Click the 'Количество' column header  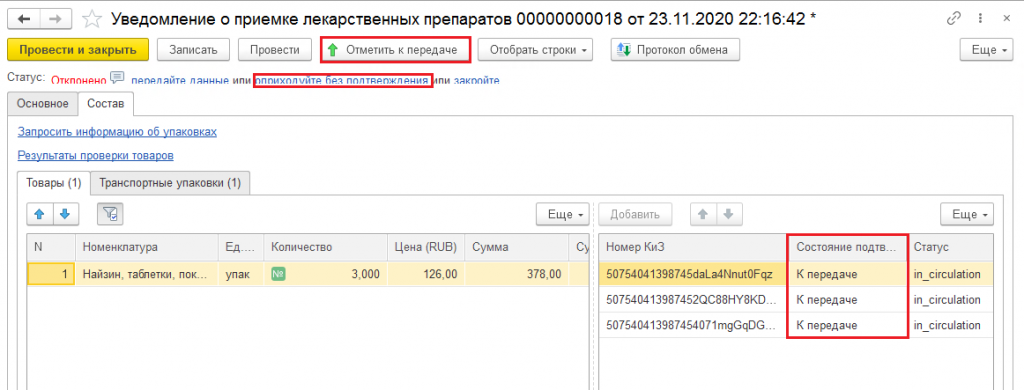325,247
